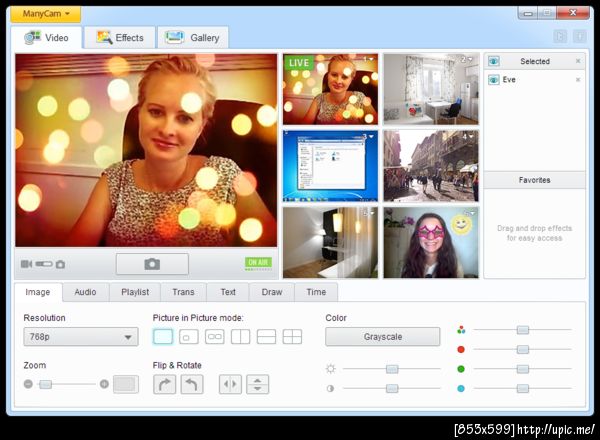Screen dimensions: 600x440
Task: Open the Resolution 768p dropdown
Action: pos(81,337)
